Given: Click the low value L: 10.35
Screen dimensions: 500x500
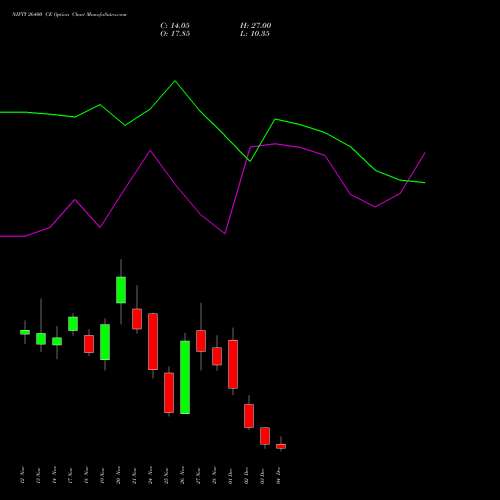Looking at the screenshot, I should click(x=255, y=34).
